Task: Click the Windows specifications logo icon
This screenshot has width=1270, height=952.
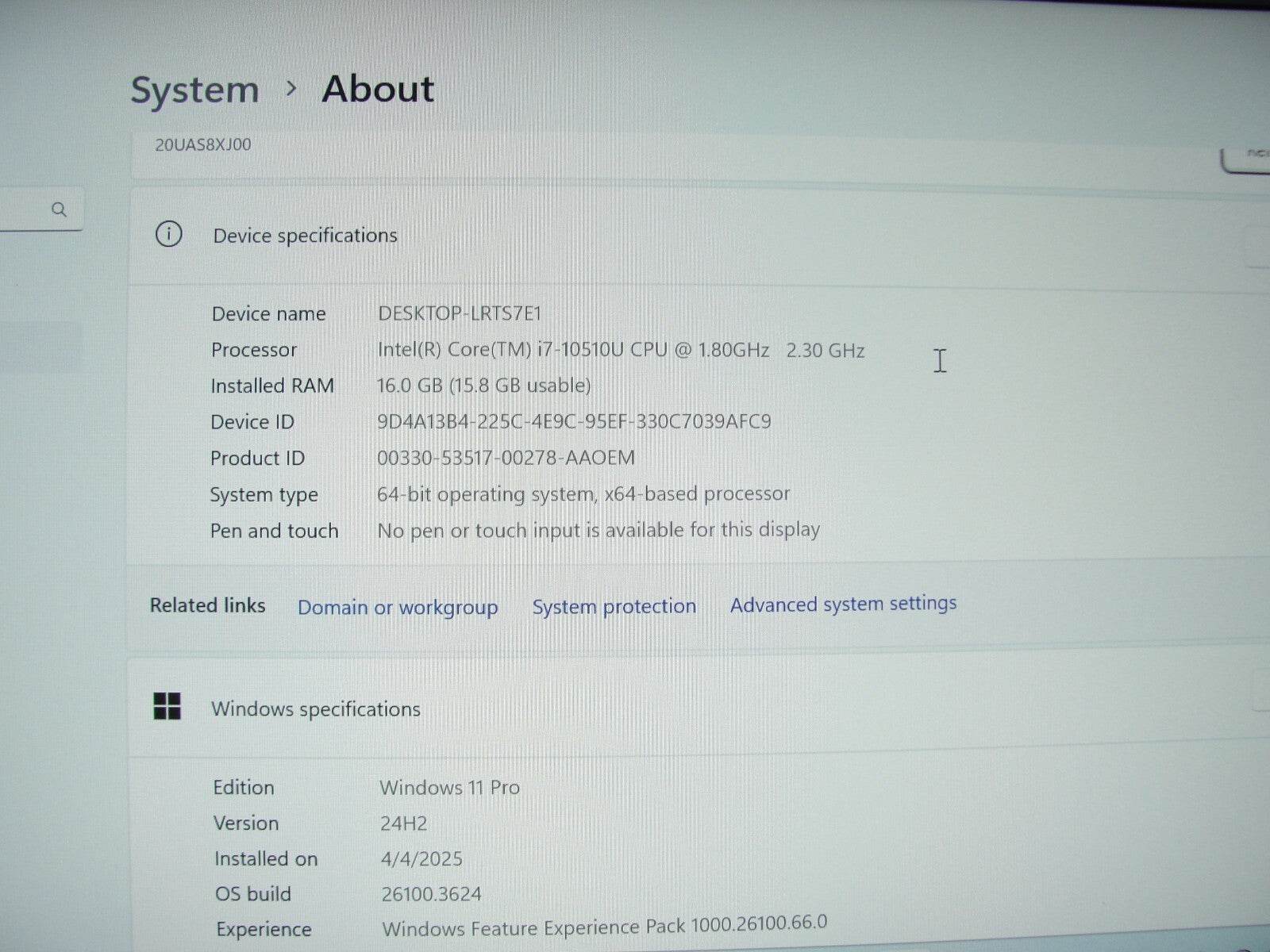Action: (169, 705)
